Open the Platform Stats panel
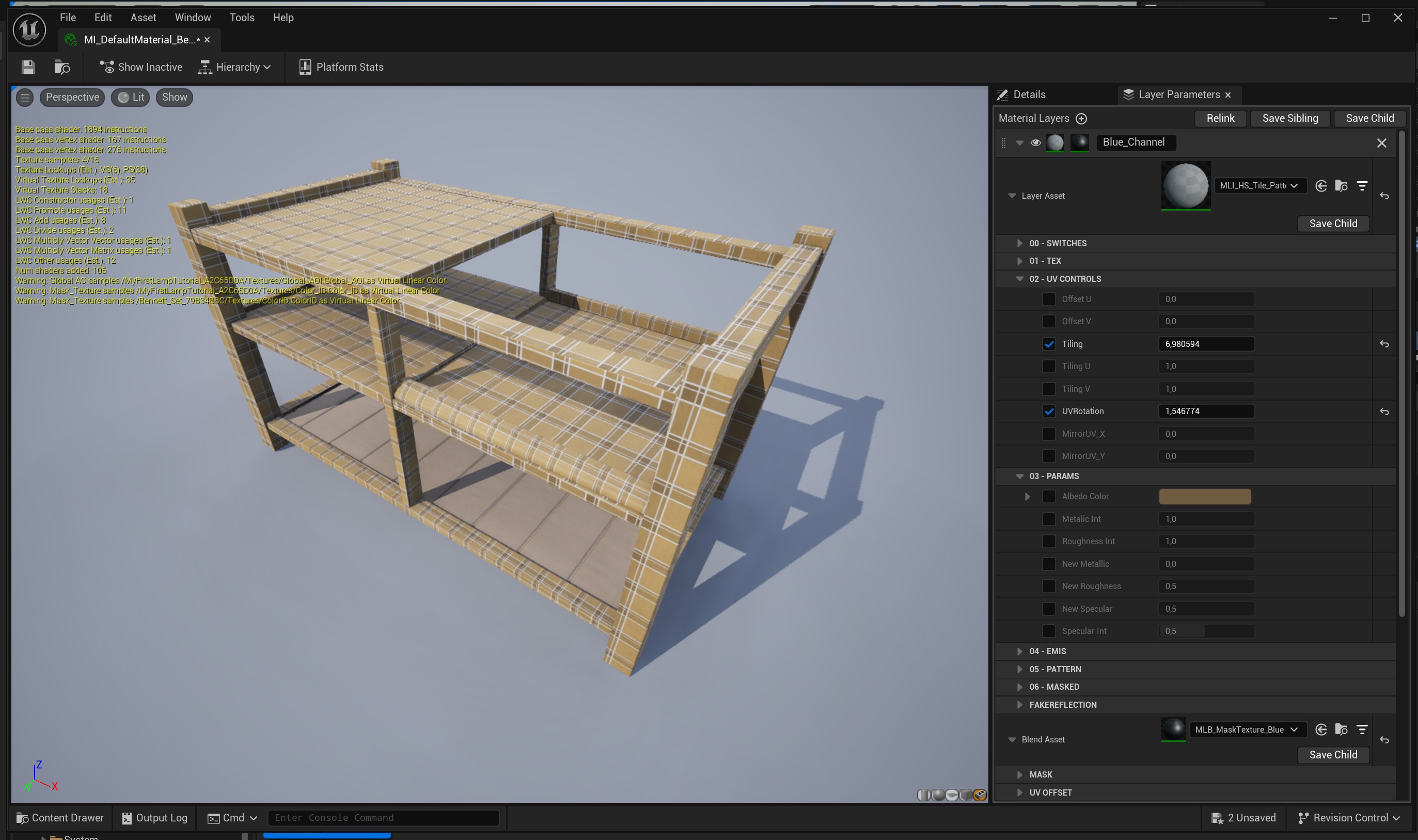 point(341,67)
